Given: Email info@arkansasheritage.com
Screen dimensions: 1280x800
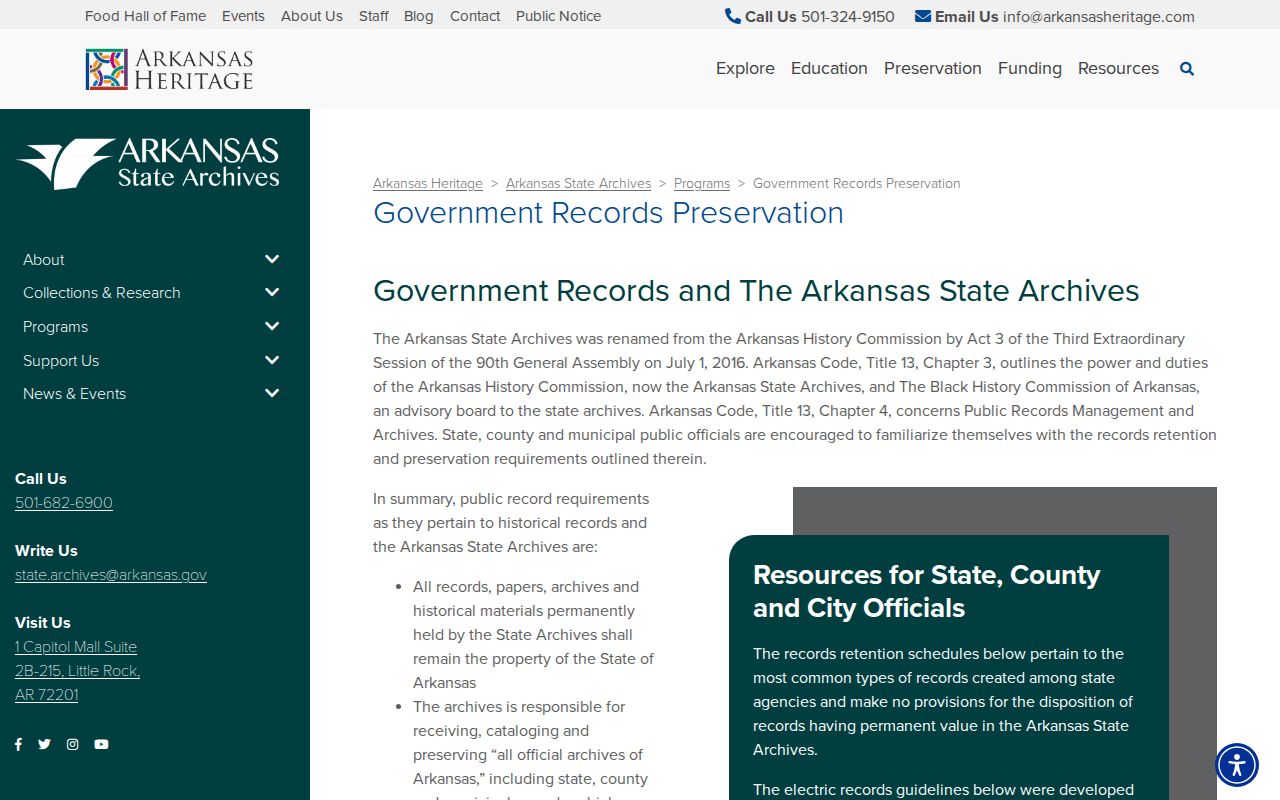Looking at the screenshot, I should pyautogui.click(x=1099, y=16).
